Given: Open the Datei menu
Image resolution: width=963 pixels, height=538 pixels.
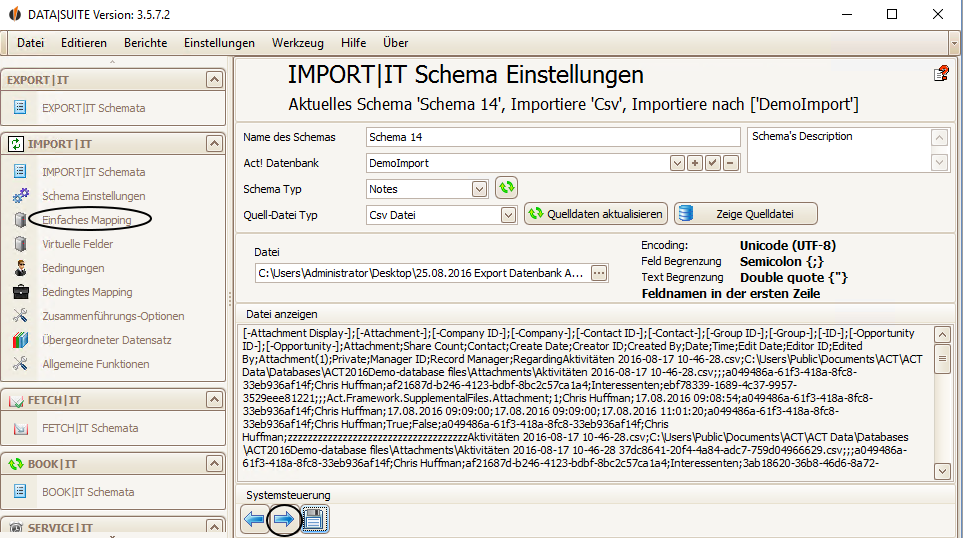Looking at the screenshot, I should click(31, 43).
